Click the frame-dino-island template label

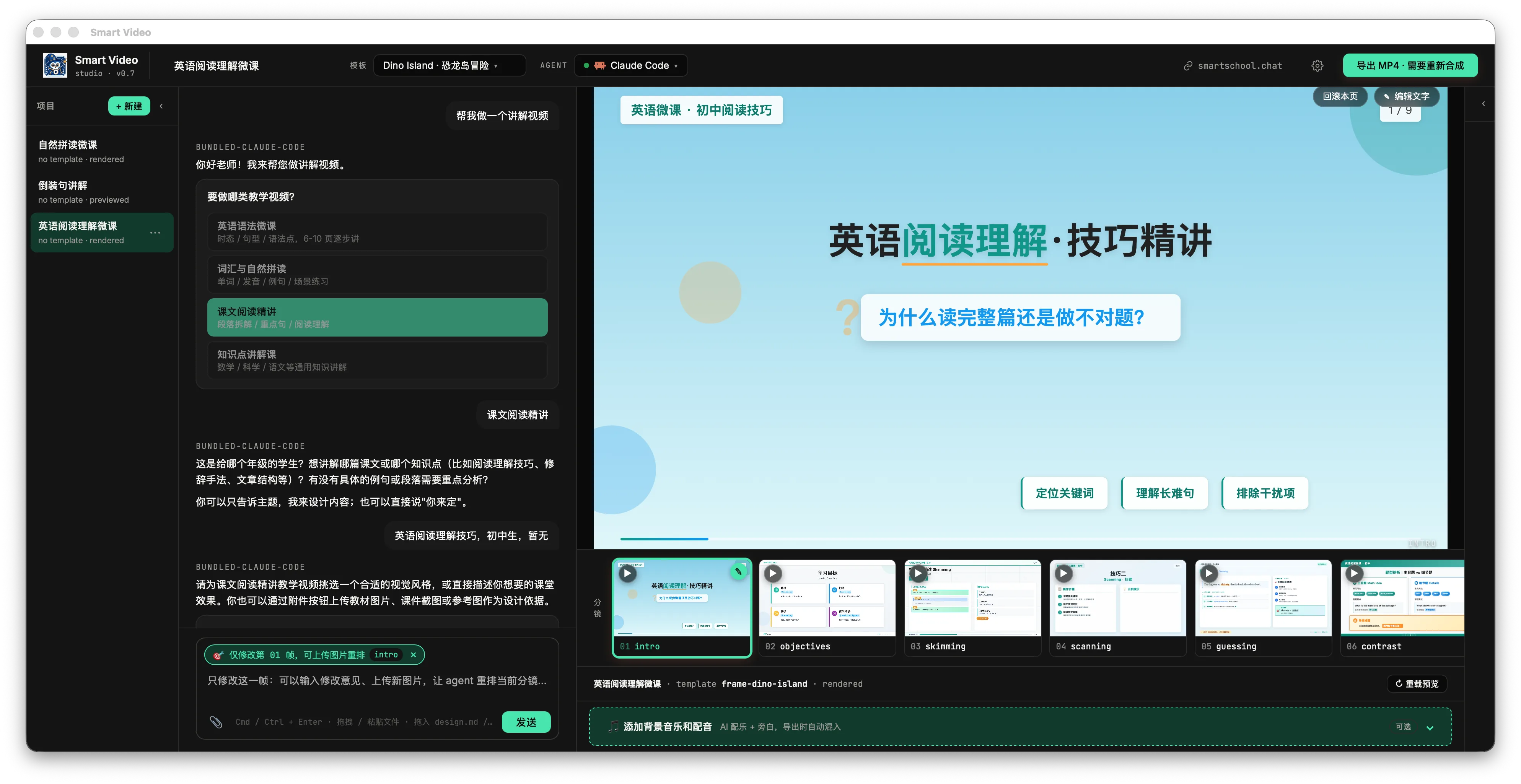click(764, 684)
